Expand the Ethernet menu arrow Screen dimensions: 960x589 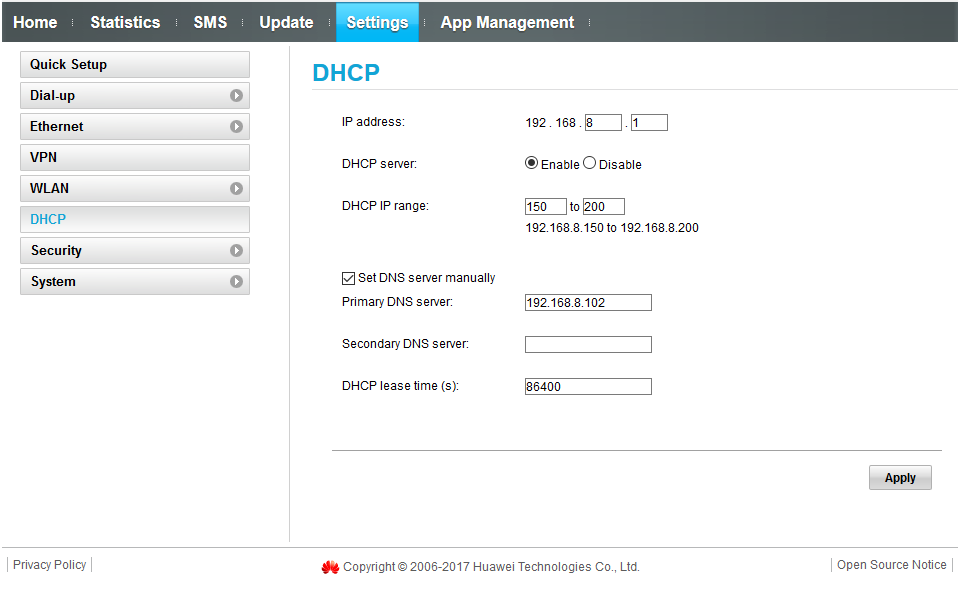click(x=236, y=127)
